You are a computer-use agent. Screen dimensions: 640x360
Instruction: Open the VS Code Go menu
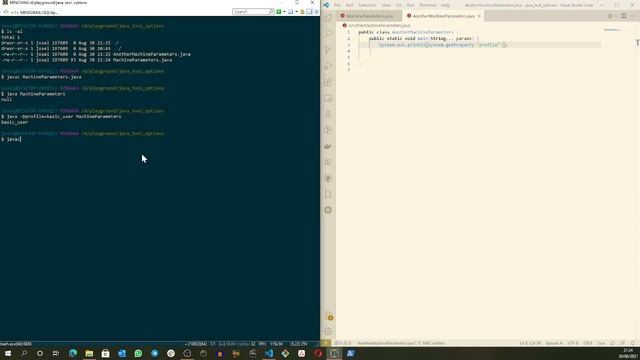pyautogui.click(x=399, y=5)
